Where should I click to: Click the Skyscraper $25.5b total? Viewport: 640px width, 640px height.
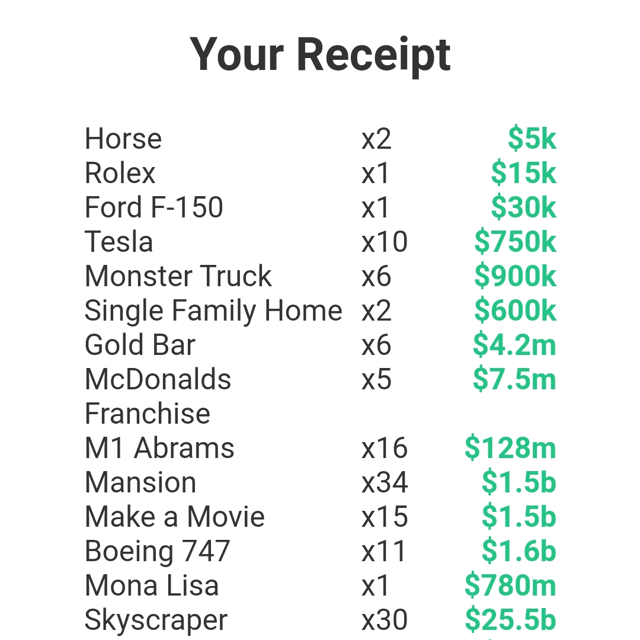(510, 620)
